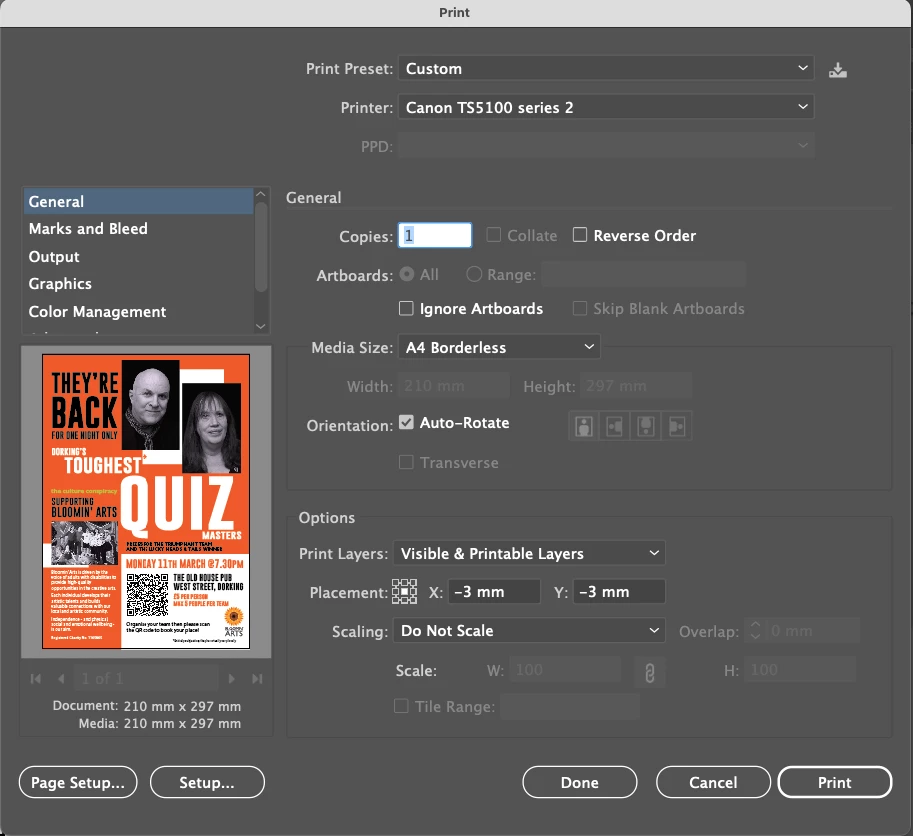Go to first artboard page in preview
The width and height of the screenshot is (913, 836).
36,678
